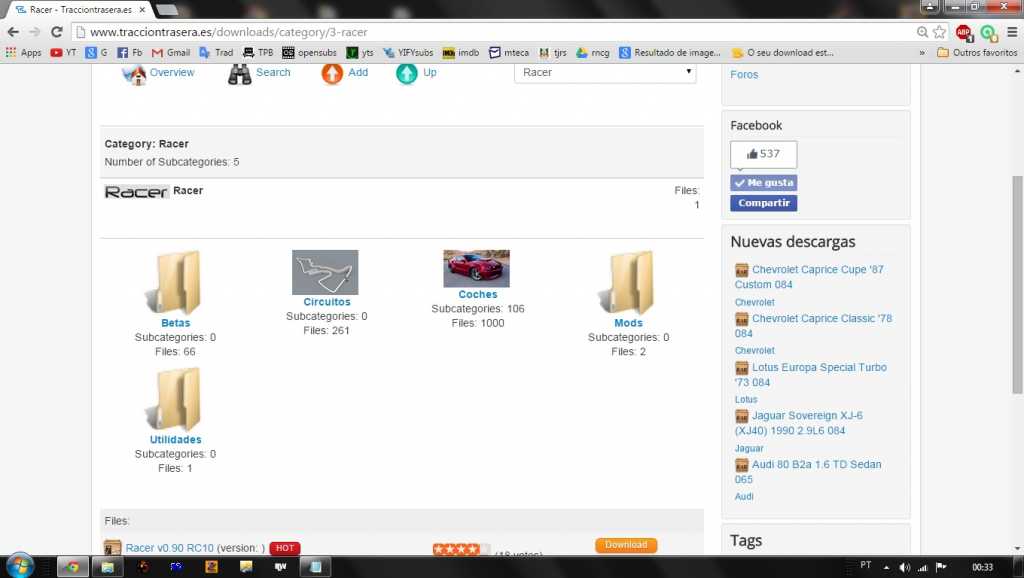Open mteca bookmark
The image size is (1024, 578).
pos(509,52)
